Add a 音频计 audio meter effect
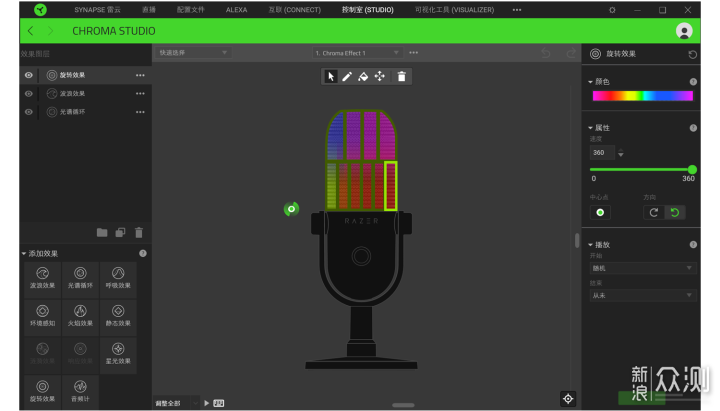 80,391
